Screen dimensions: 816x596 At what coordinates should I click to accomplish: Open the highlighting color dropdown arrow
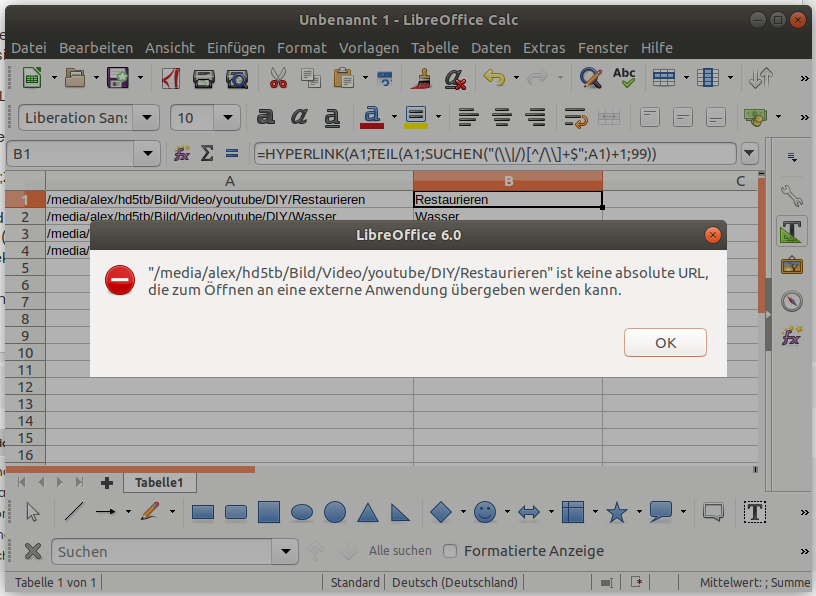pyautogui.click(x=438, y=117)
